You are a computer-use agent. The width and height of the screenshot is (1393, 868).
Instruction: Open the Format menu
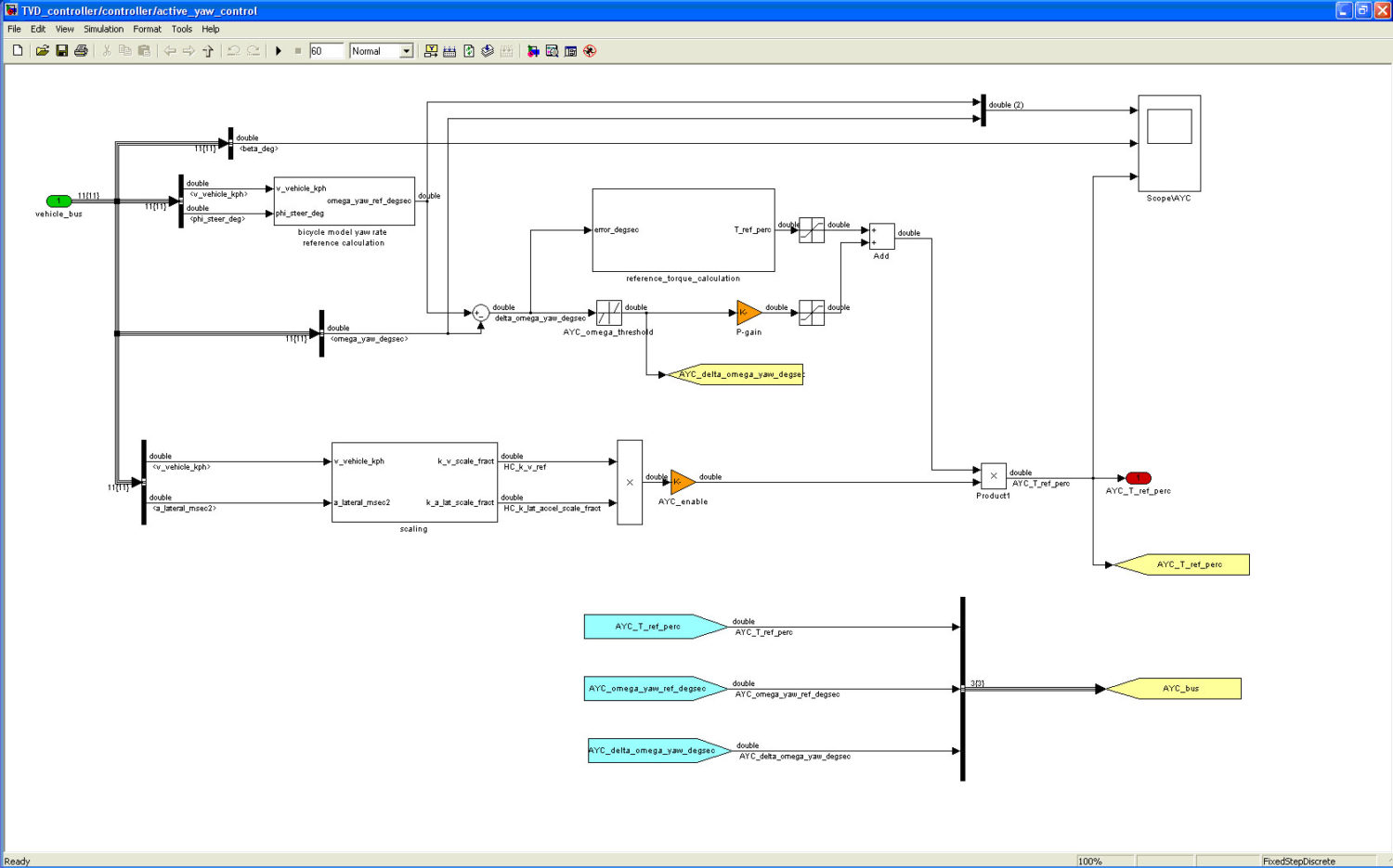click(x=147, y=29)
